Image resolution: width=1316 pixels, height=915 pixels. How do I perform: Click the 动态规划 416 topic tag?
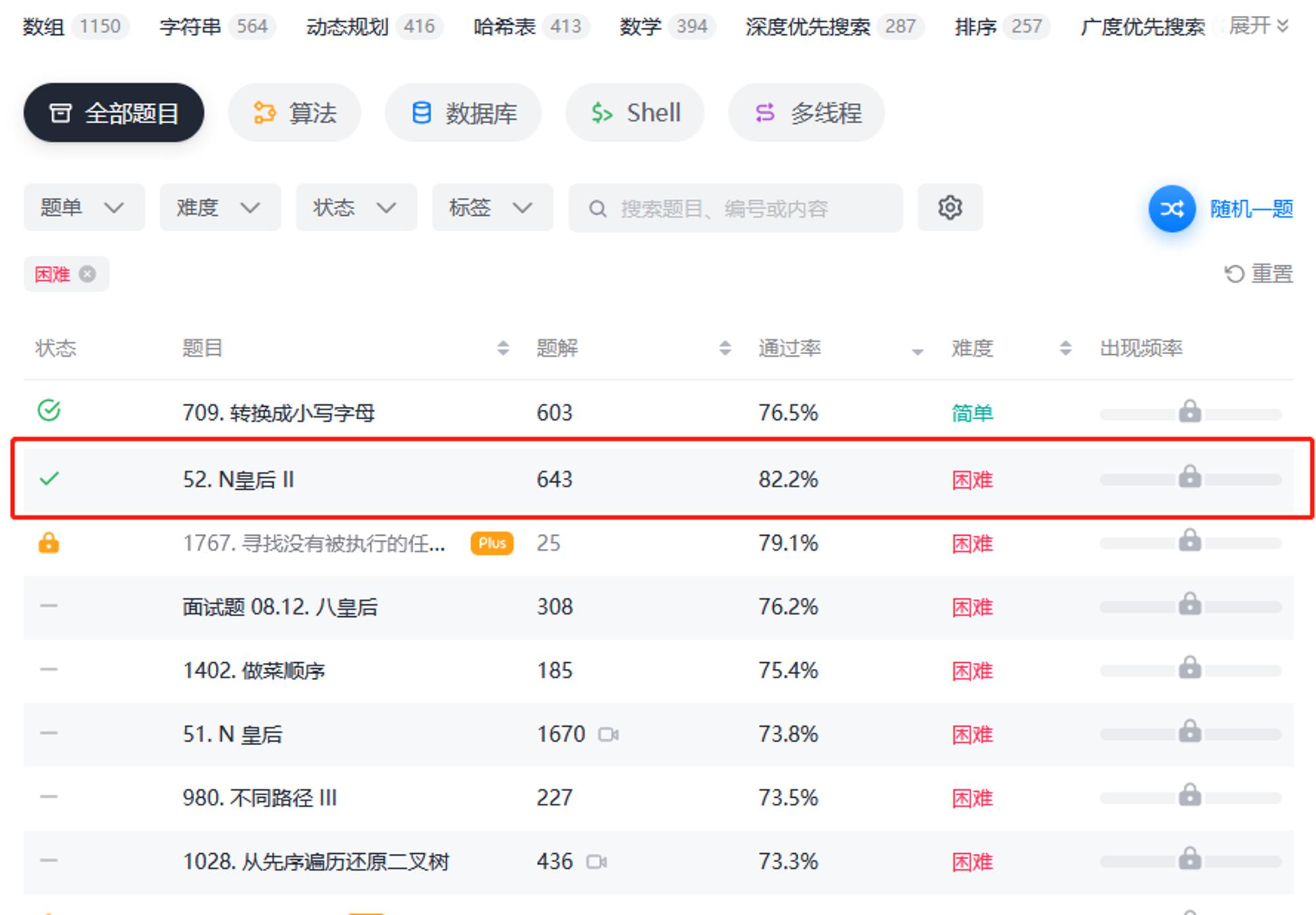click(x=374, y=26)
